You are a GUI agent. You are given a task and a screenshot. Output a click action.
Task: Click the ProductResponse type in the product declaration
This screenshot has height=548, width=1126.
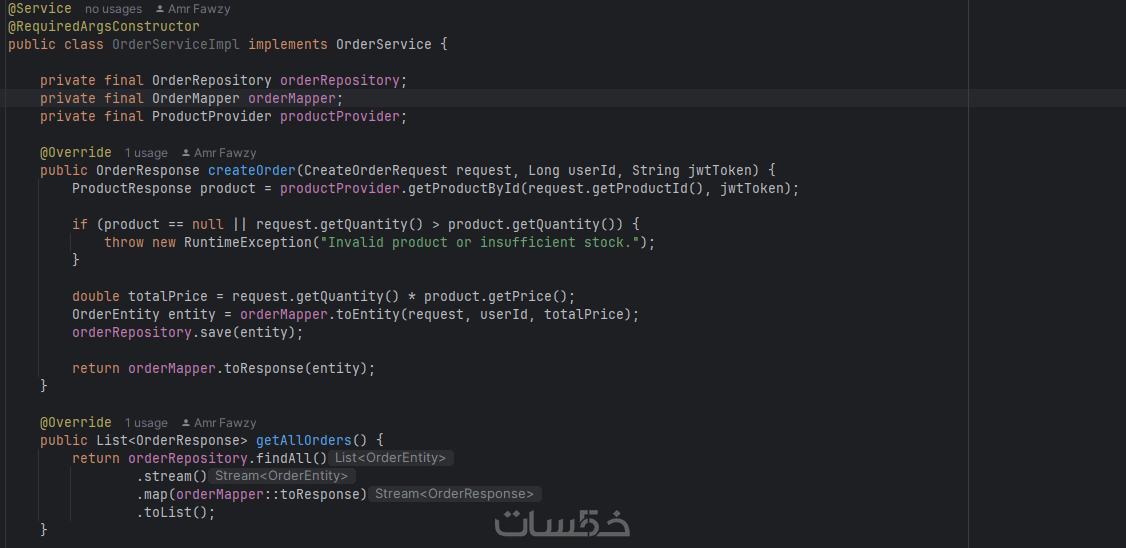tap(131, 188)
